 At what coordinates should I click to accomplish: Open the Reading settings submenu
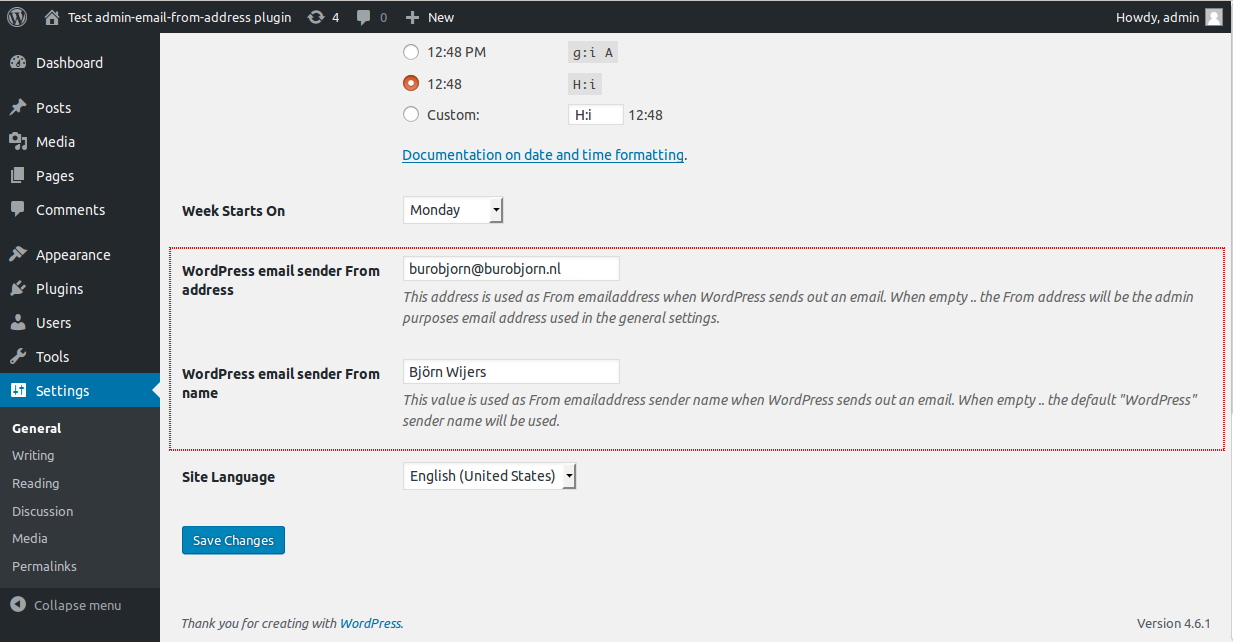point(36,483)
